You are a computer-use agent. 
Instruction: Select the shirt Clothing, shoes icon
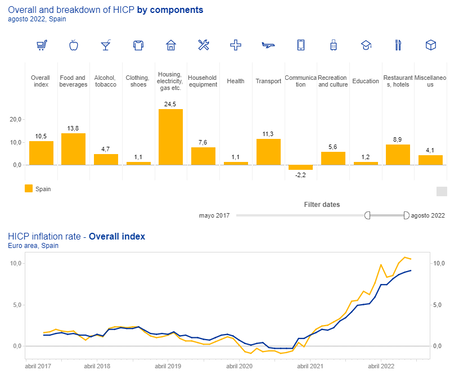138,45
